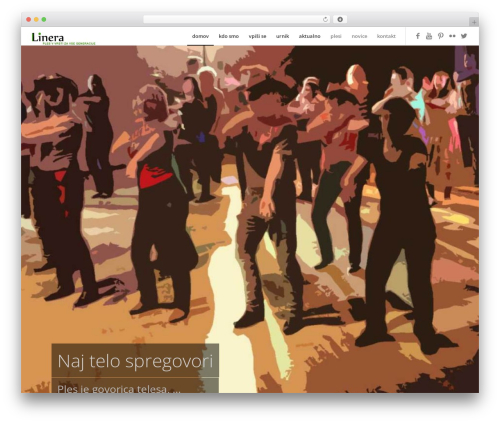Click the Naj telo spregovori heading

point(135,361)
